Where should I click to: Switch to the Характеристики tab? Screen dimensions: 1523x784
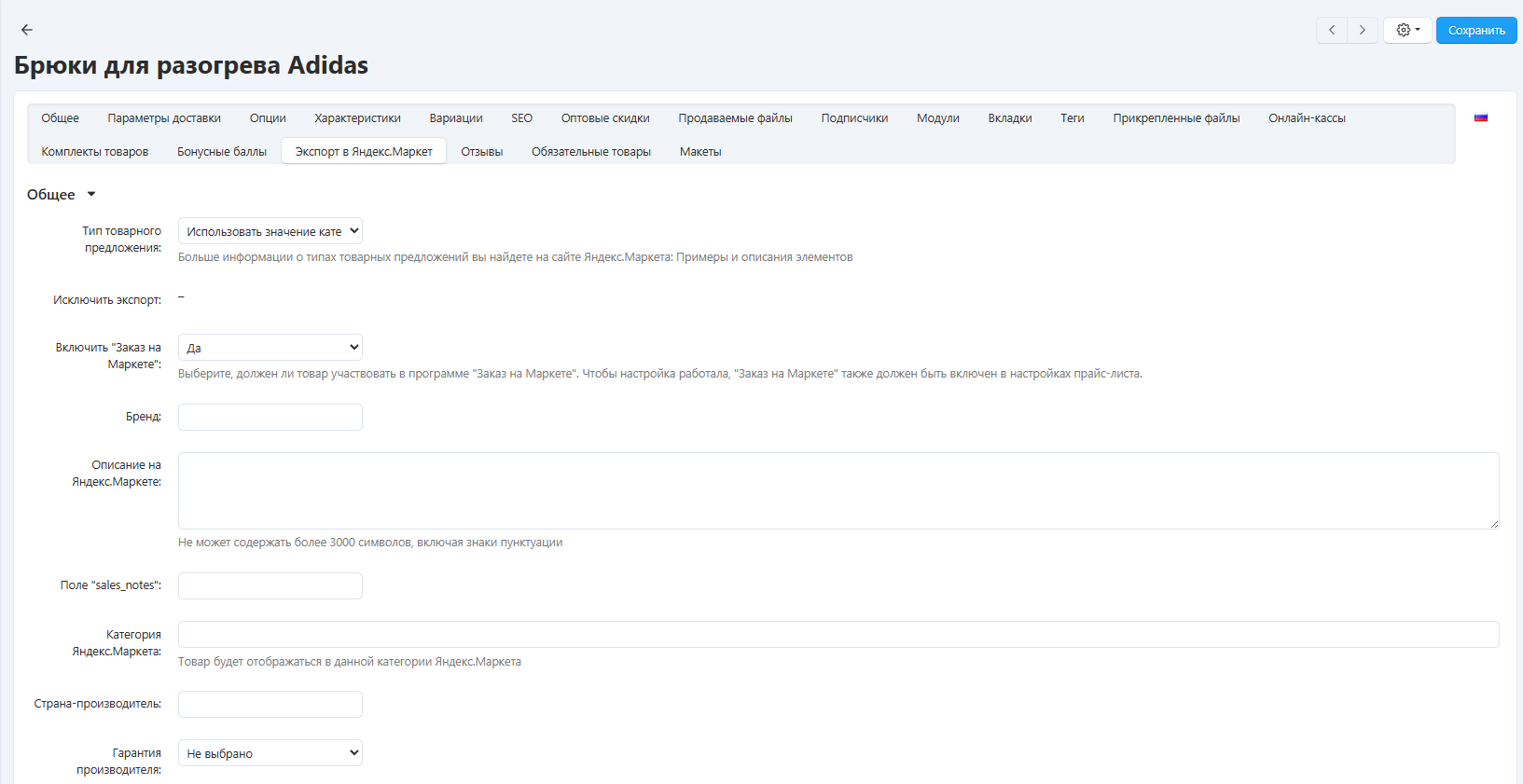(357, 118)
